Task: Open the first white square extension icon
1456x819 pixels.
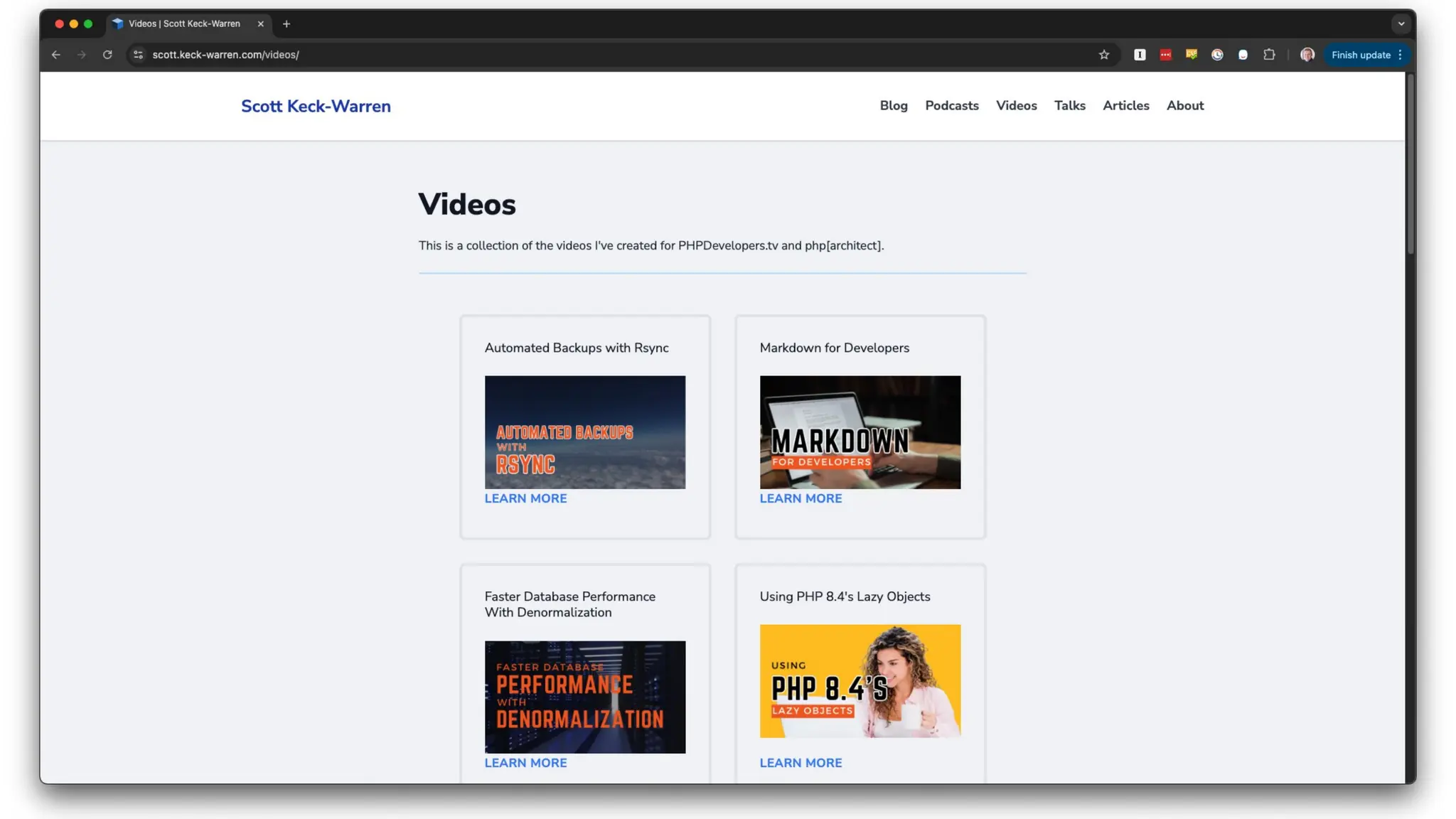Action: [1140, 55]
